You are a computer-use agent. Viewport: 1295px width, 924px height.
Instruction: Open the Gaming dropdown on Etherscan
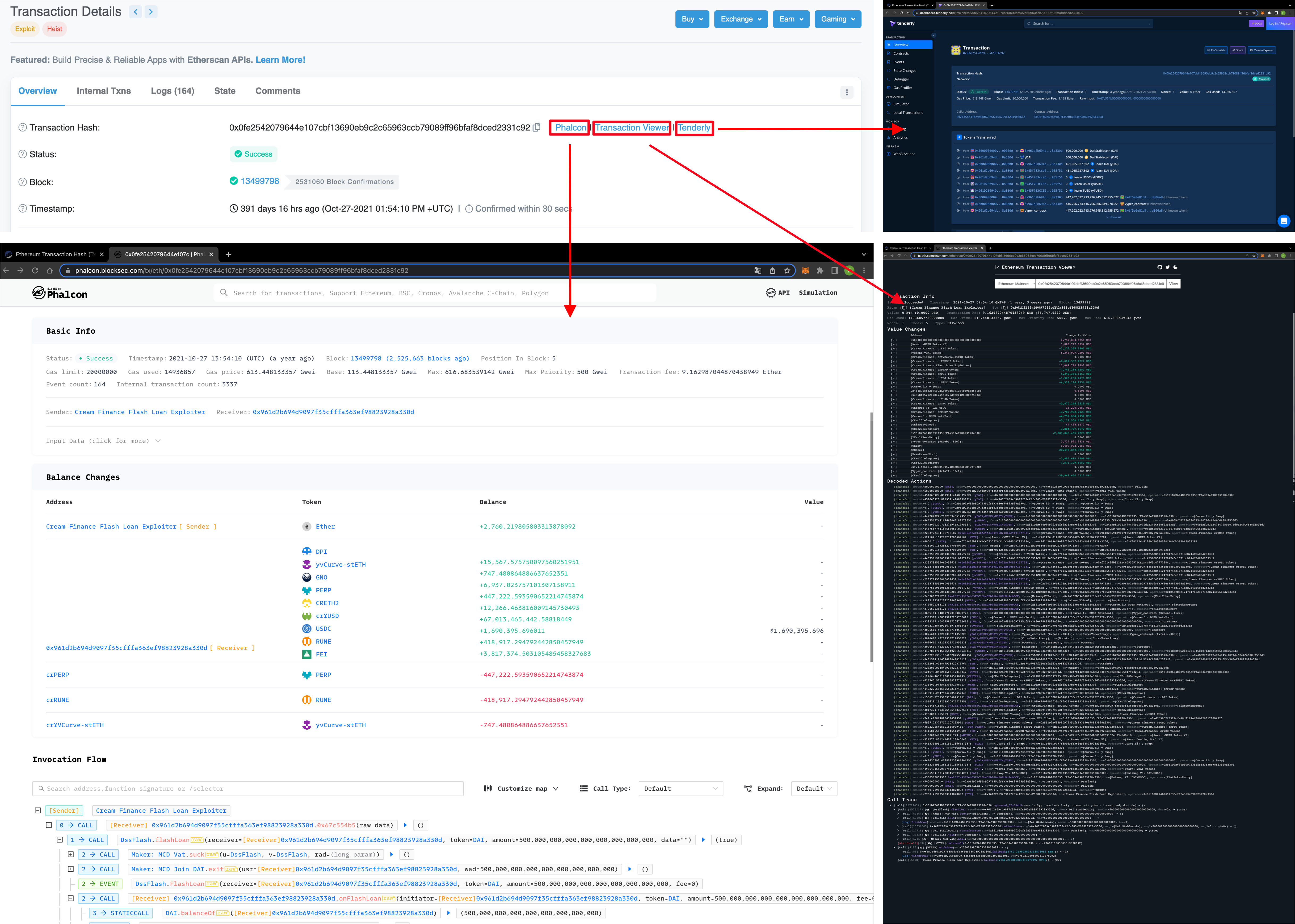[838, 19]
